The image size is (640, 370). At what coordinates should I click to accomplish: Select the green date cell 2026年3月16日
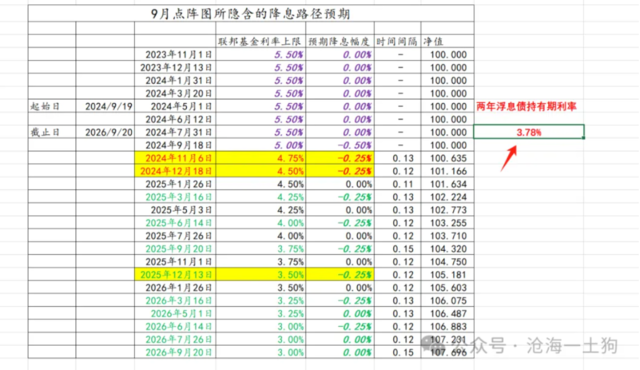click(x=175, y=301)
